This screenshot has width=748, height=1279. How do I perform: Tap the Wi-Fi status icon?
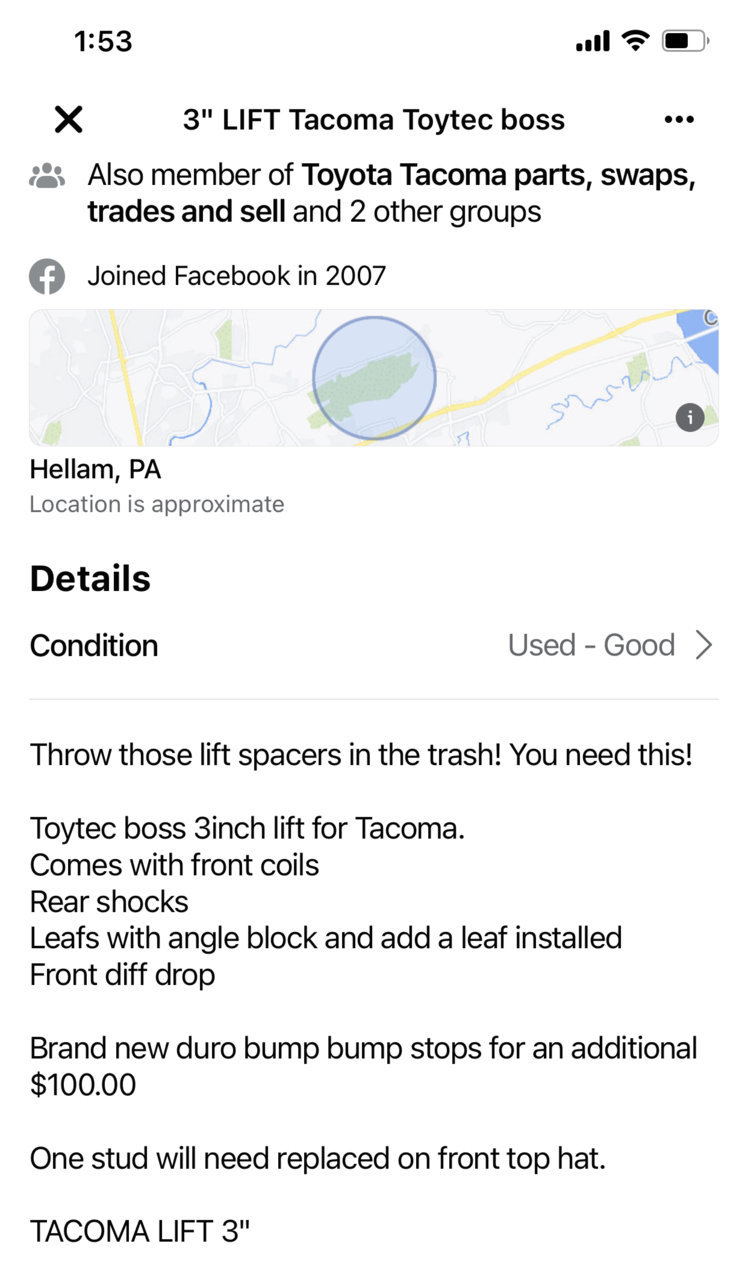pyautogui.click(x=635, y=41)
